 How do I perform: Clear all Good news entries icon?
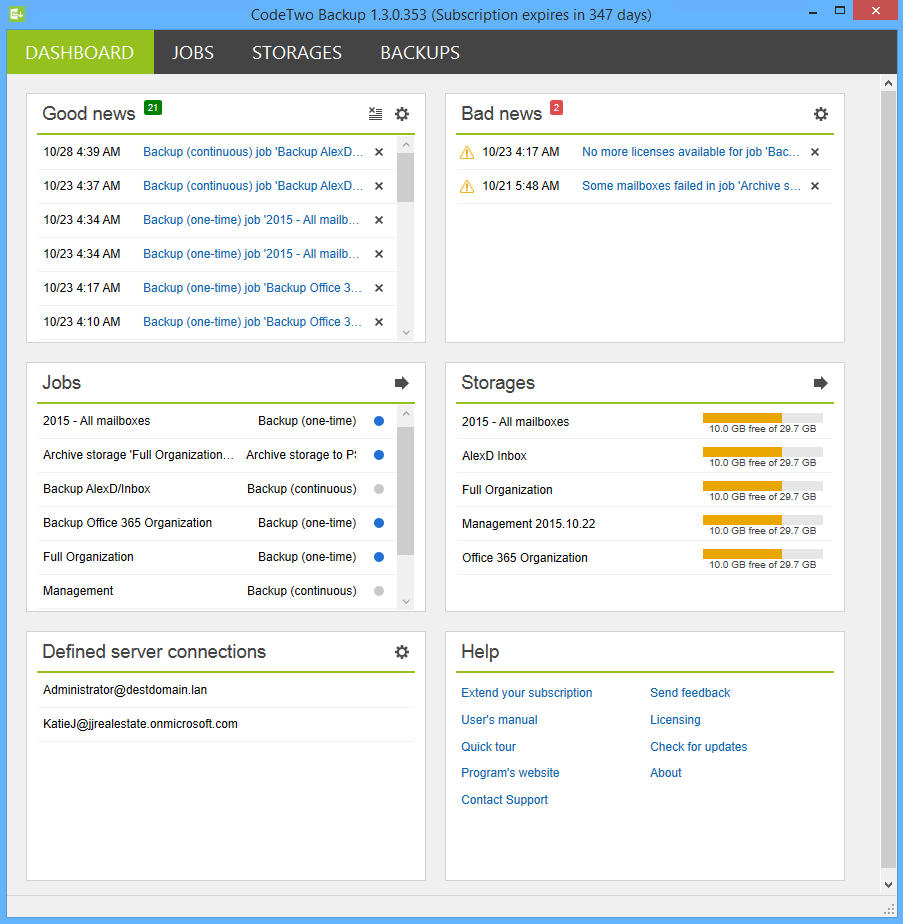click(x=375, y=114)
